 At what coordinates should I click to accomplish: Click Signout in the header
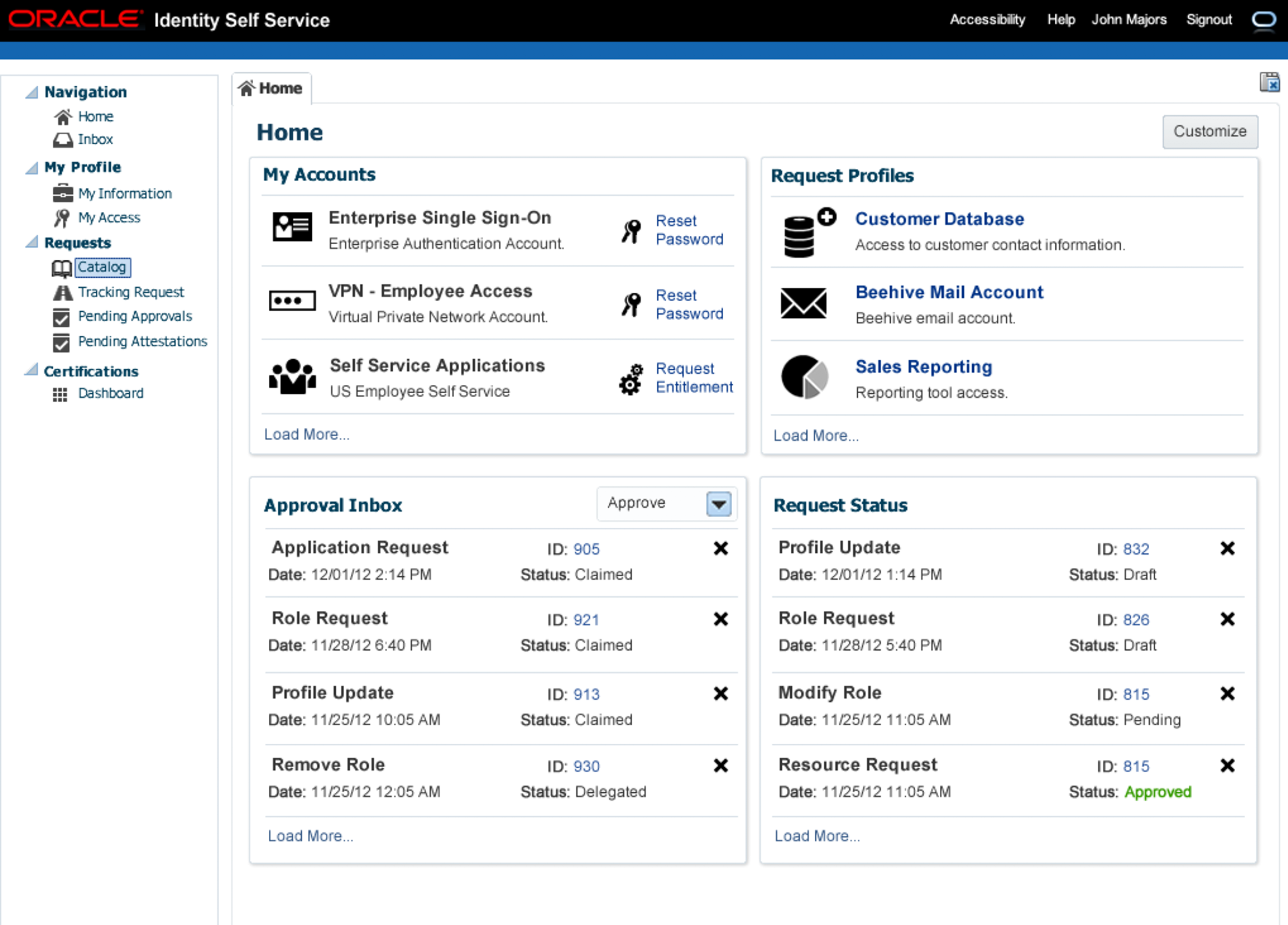1209,19
